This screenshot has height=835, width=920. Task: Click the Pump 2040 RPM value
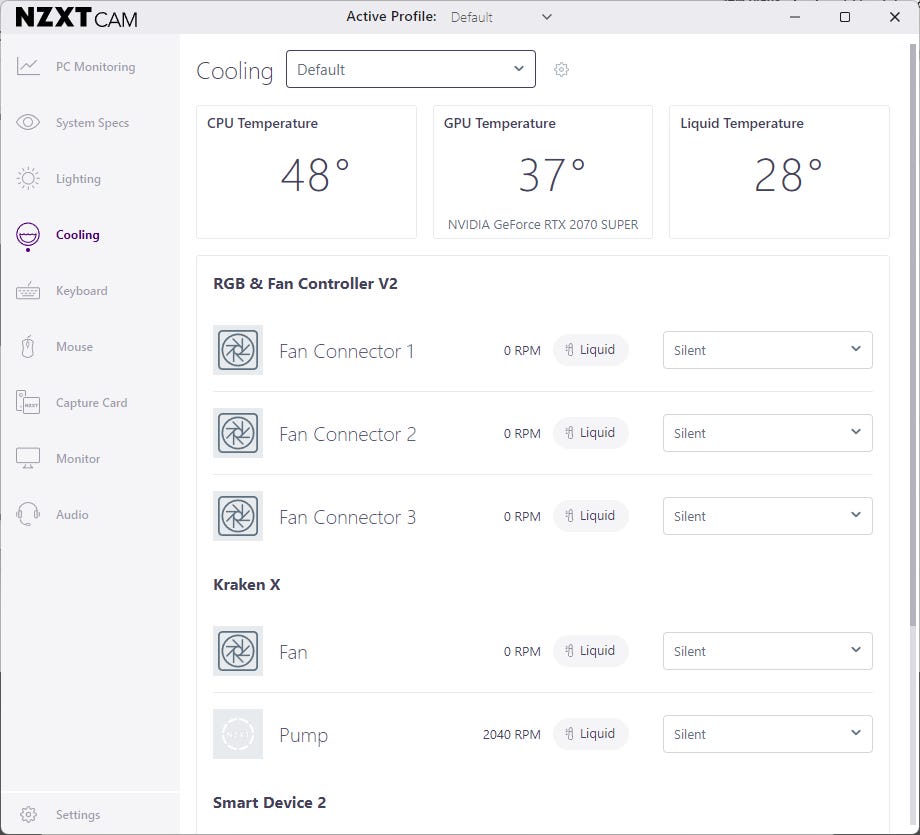point(512,734)
